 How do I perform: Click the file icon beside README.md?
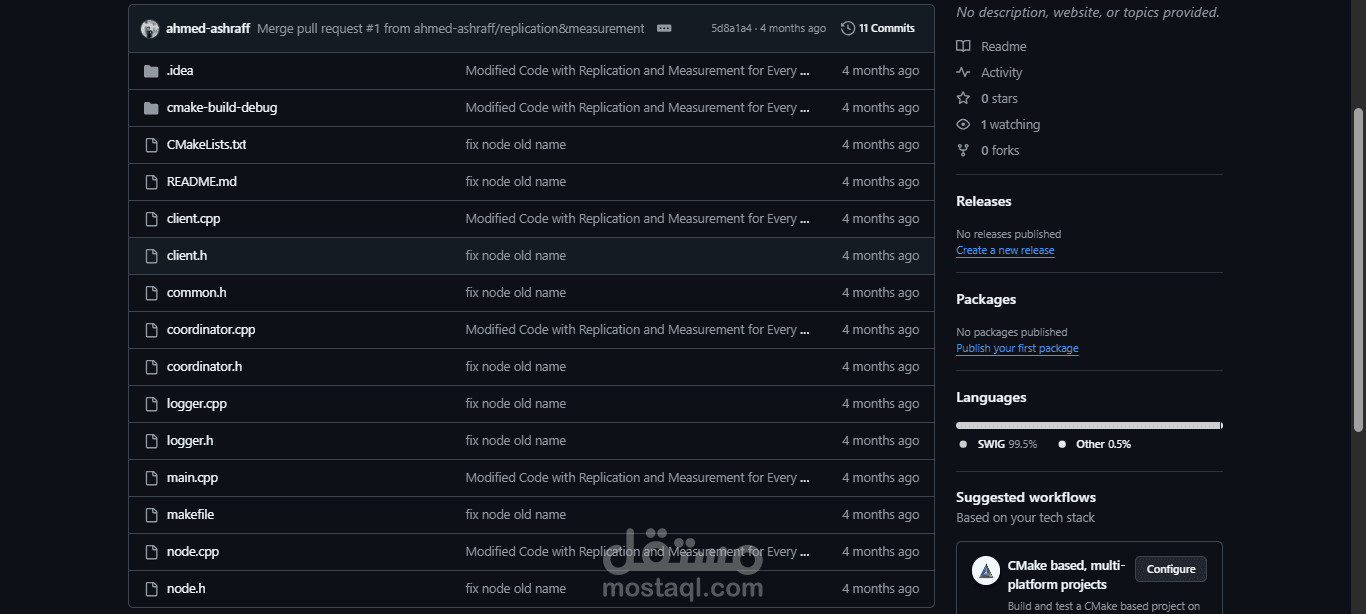(x=151, y=182)
